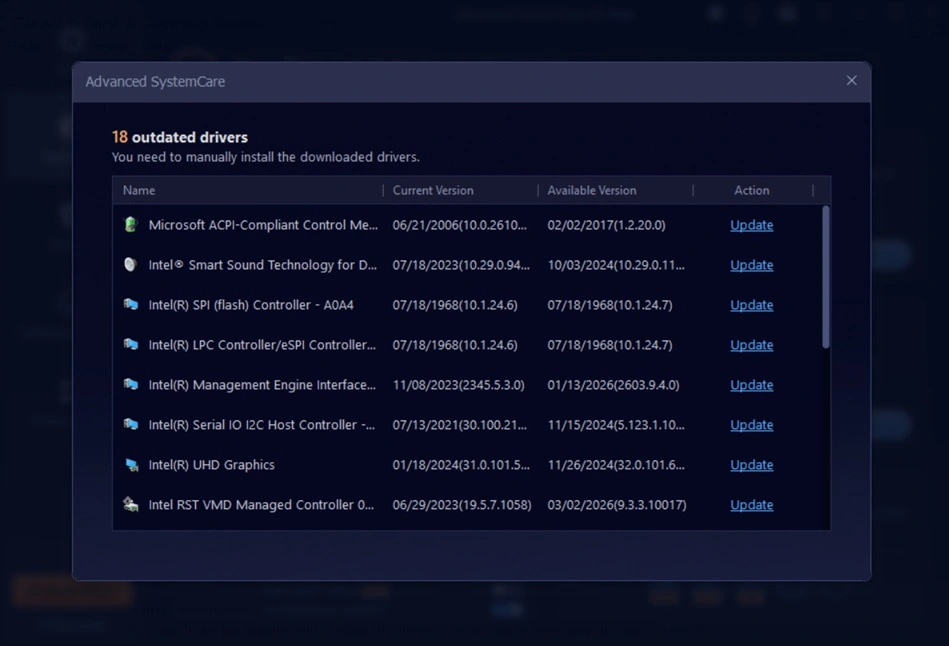Click current version 11/08/2023(2345.5.3.0)

pyautogui.click(x=458, y=385)
